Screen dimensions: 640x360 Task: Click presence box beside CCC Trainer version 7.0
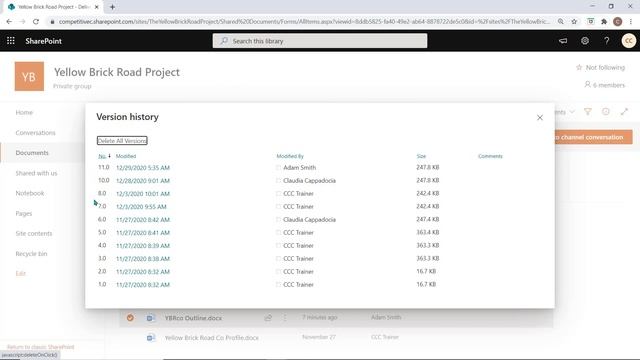click(x=278, y=207)
